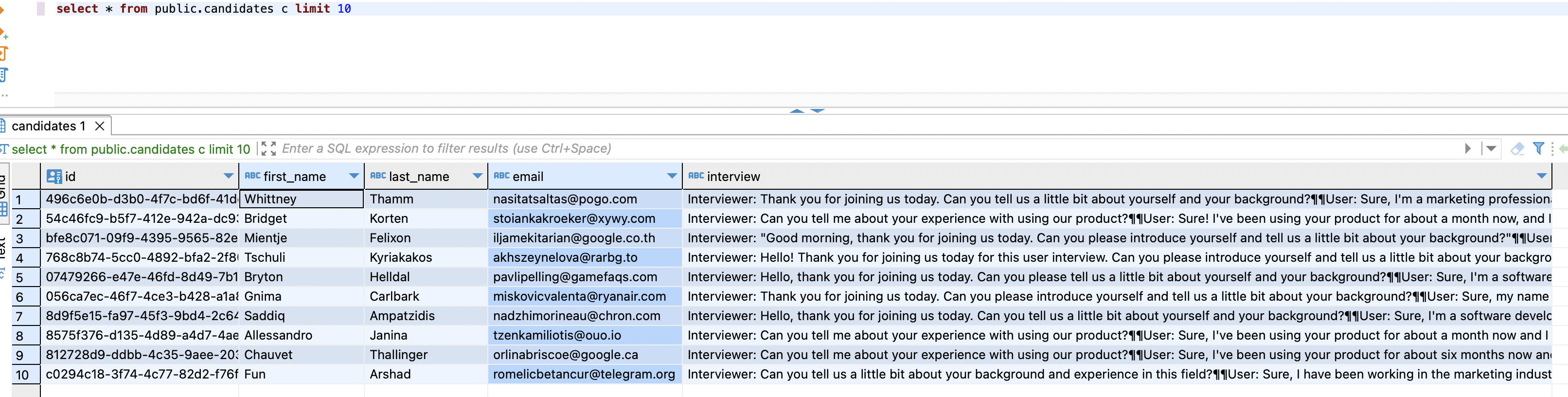The image size is (1568, 397).
Task: Close the candidates 1 result tab
Action: click(100, 126)
